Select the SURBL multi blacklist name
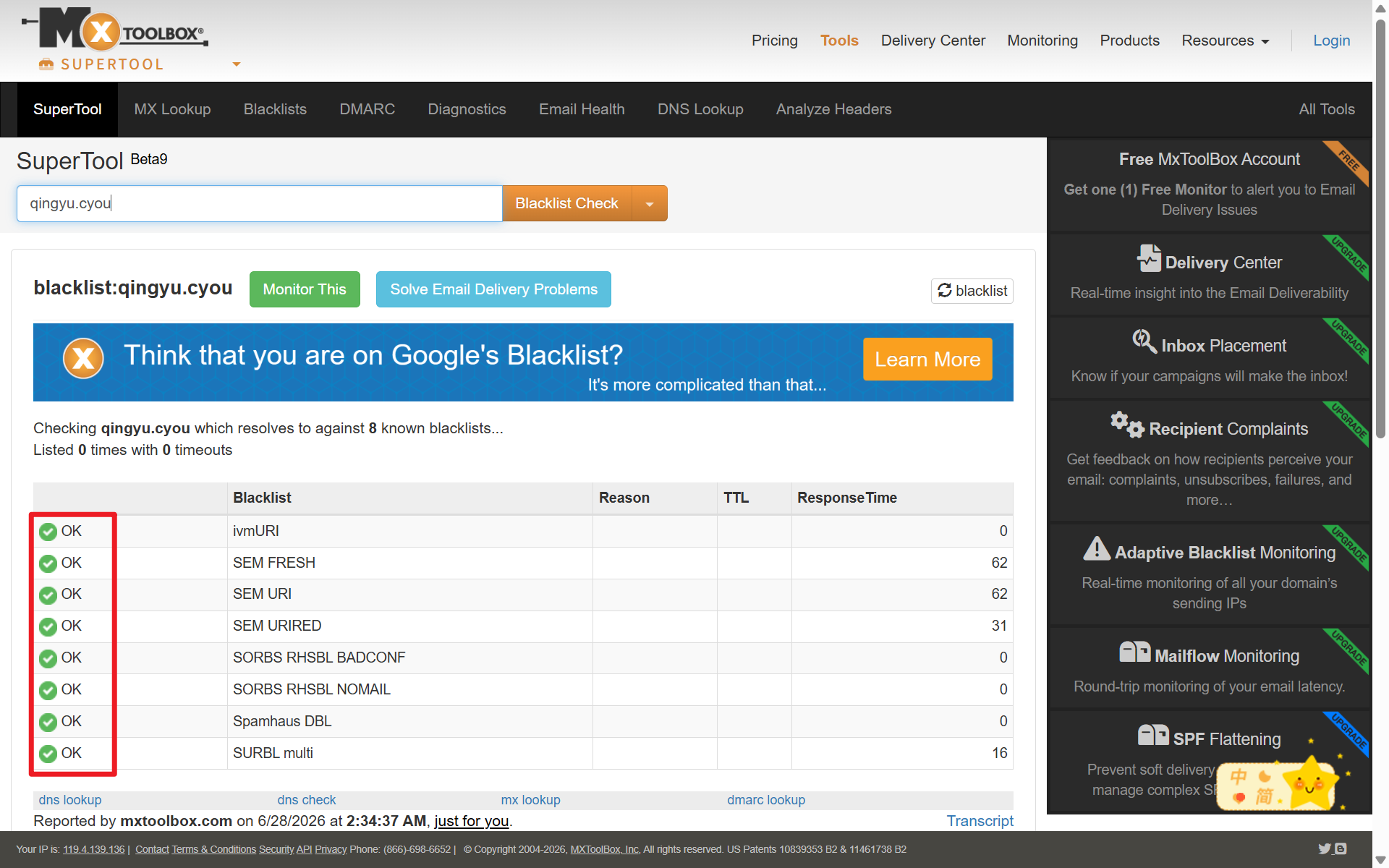The image size is (1389, 868). point(273,753)
